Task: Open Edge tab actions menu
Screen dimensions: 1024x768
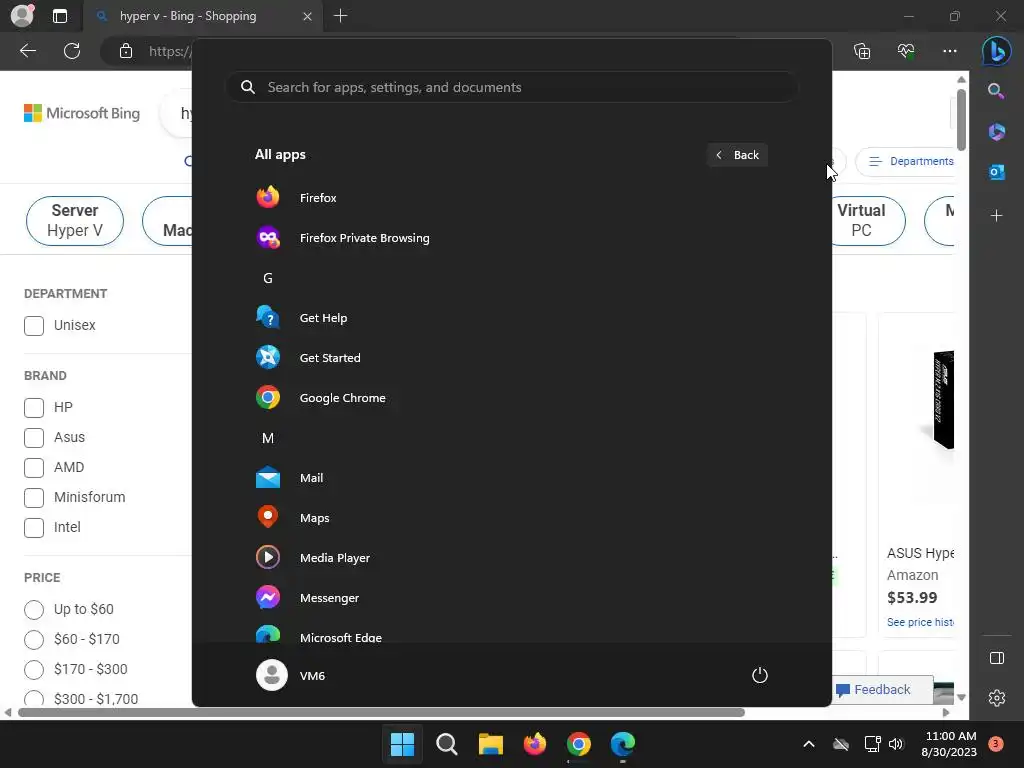Action: pyautogui.click(x=60, y=16)
